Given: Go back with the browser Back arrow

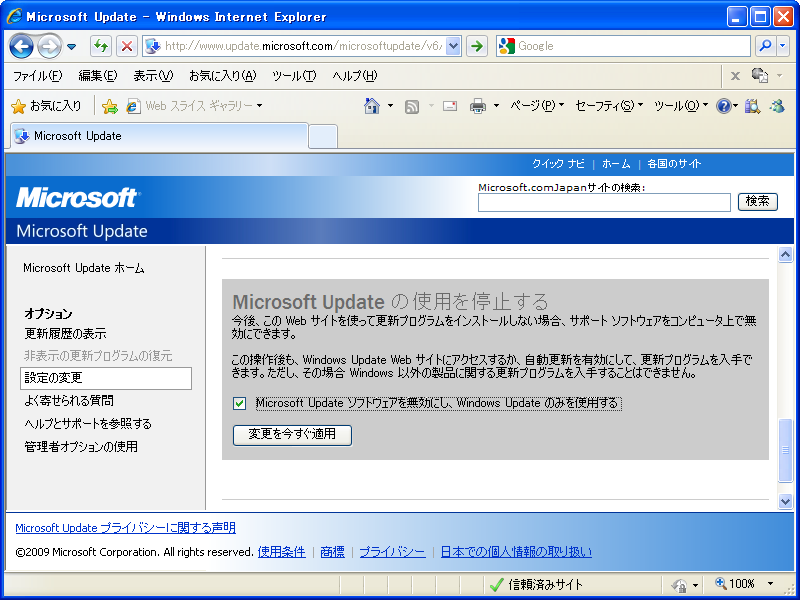Looking at the screenshot, I should coord(21,46).
